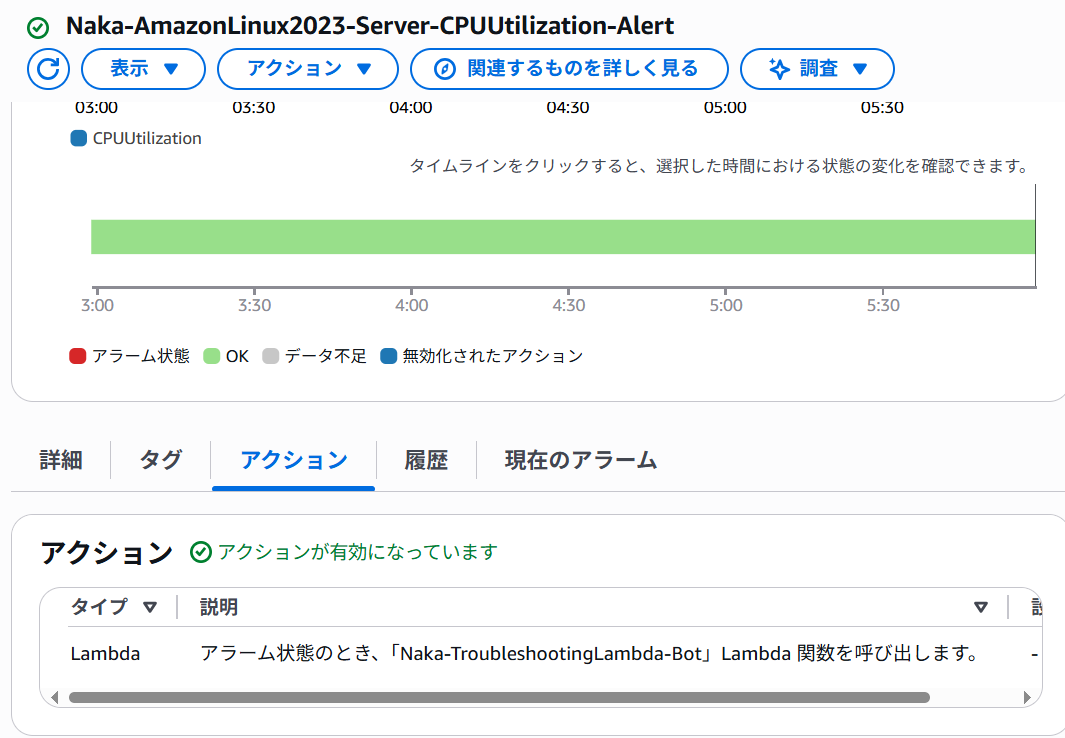Sort by 説明 column arrow
This screenshot has height=738, width=1065.
[981, 607]
